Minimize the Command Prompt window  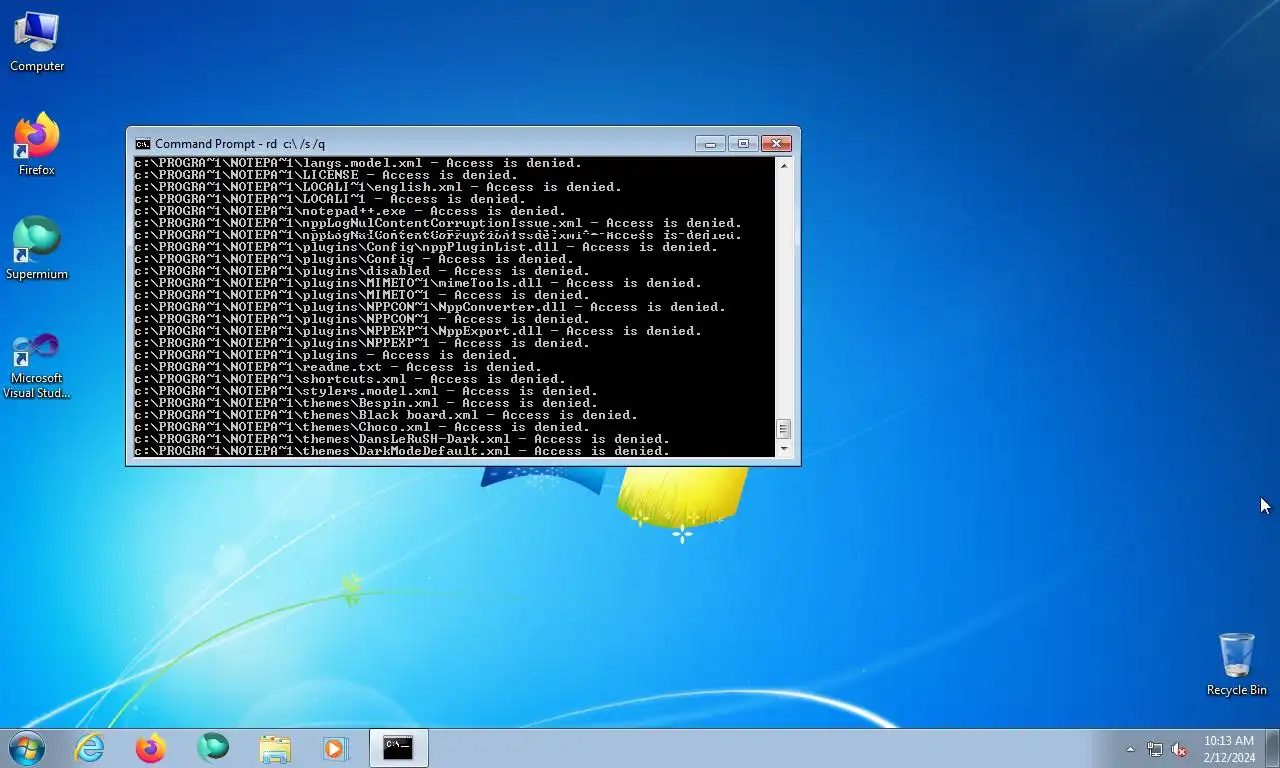tap(710, 144)
